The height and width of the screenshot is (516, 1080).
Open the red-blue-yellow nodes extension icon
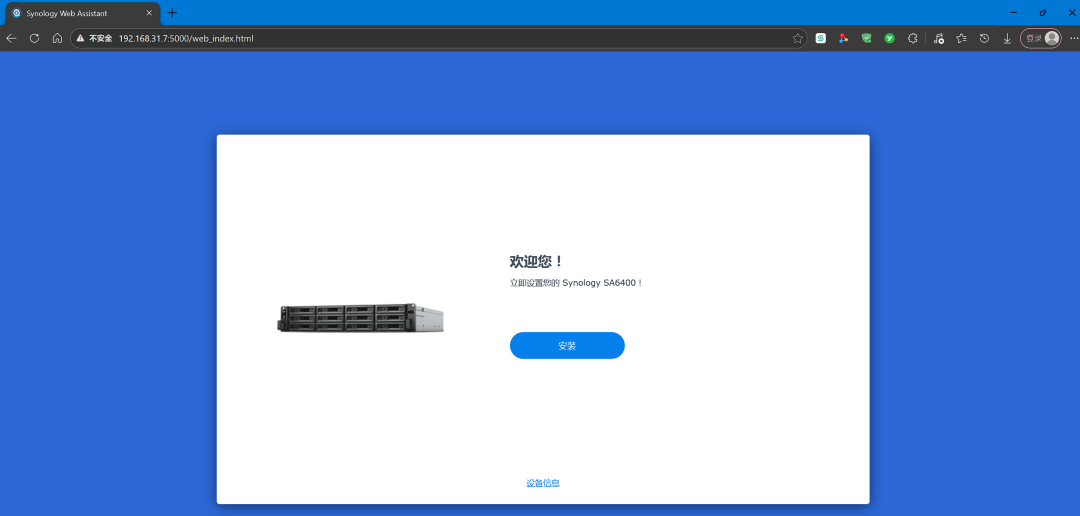843,39
